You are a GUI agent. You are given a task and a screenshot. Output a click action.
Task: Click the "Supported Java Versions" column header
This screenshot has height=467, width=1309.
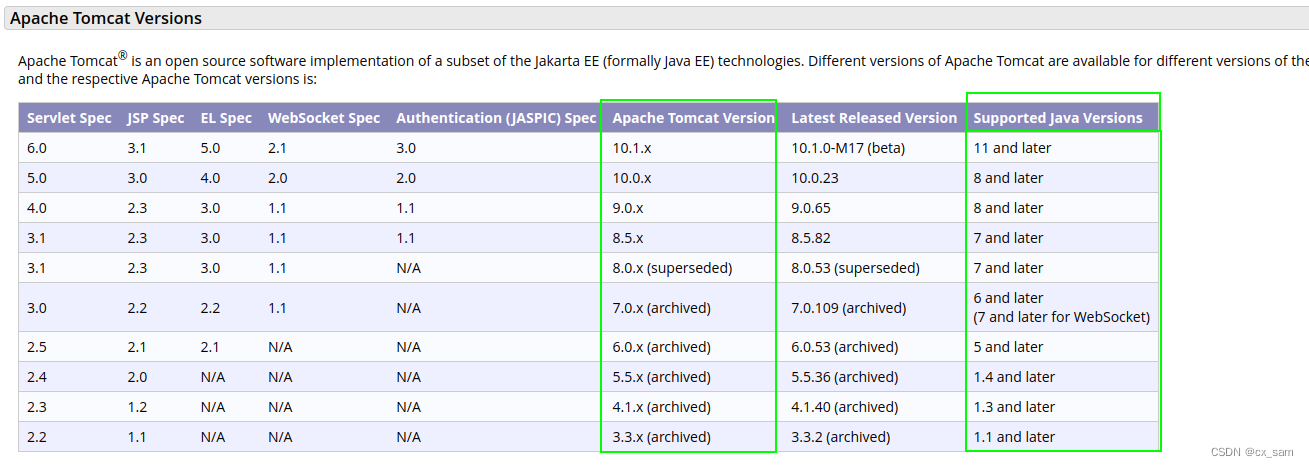point(1058,118)
